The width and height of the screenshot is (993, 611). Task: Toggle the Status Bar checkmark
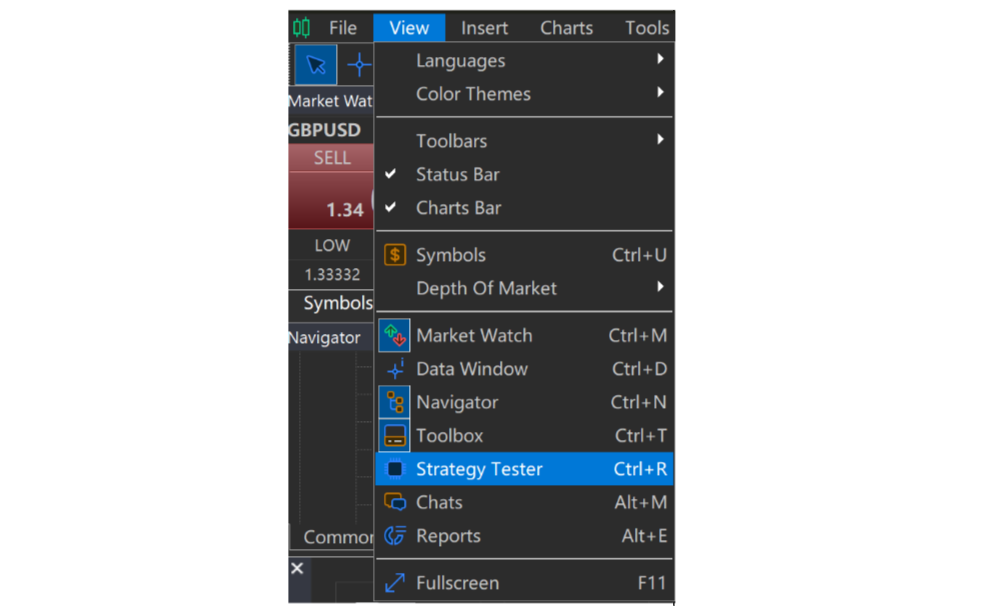(391, 173)
